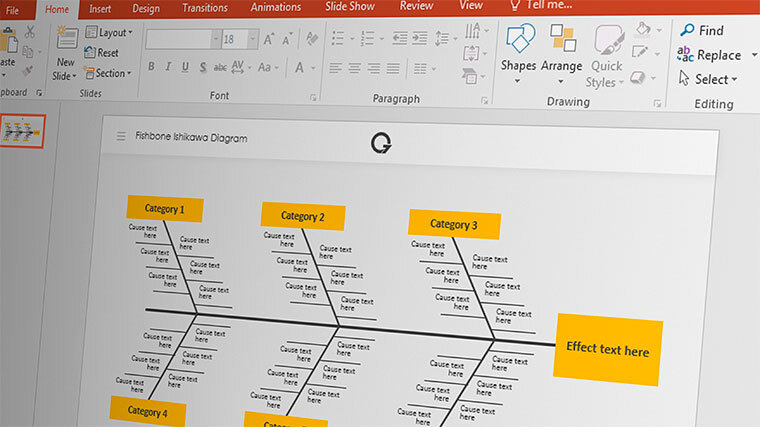Click Convert to SmartArt icon
The height and width of the screenshot is (427, 760).
coord(469,76)
